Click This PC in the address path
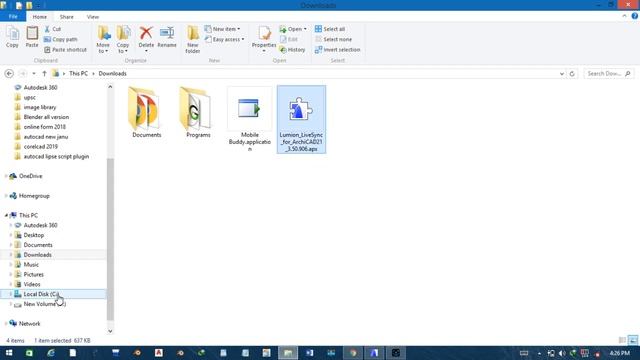The image size is (640, 360). click(78, 73)
